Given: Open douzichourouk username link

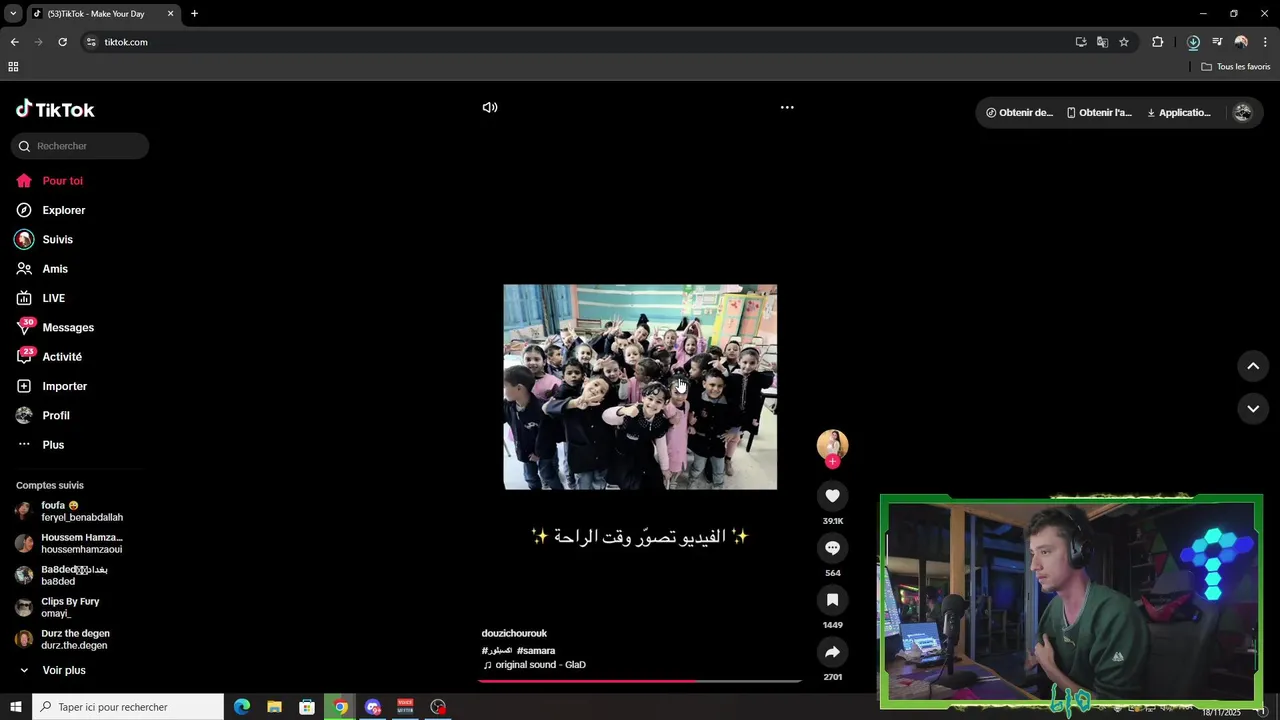Looking at the screenshot, I should 514,633.
